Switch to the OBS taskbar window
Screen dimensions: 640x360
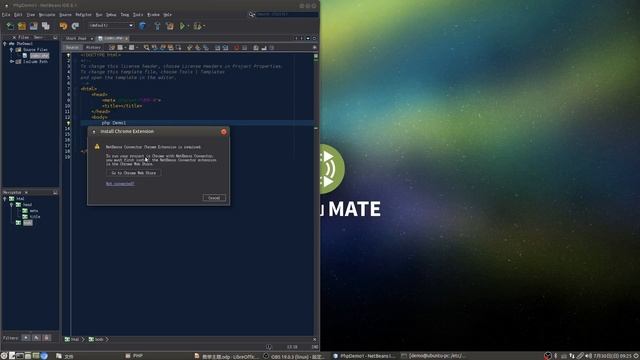pos(294,356)
